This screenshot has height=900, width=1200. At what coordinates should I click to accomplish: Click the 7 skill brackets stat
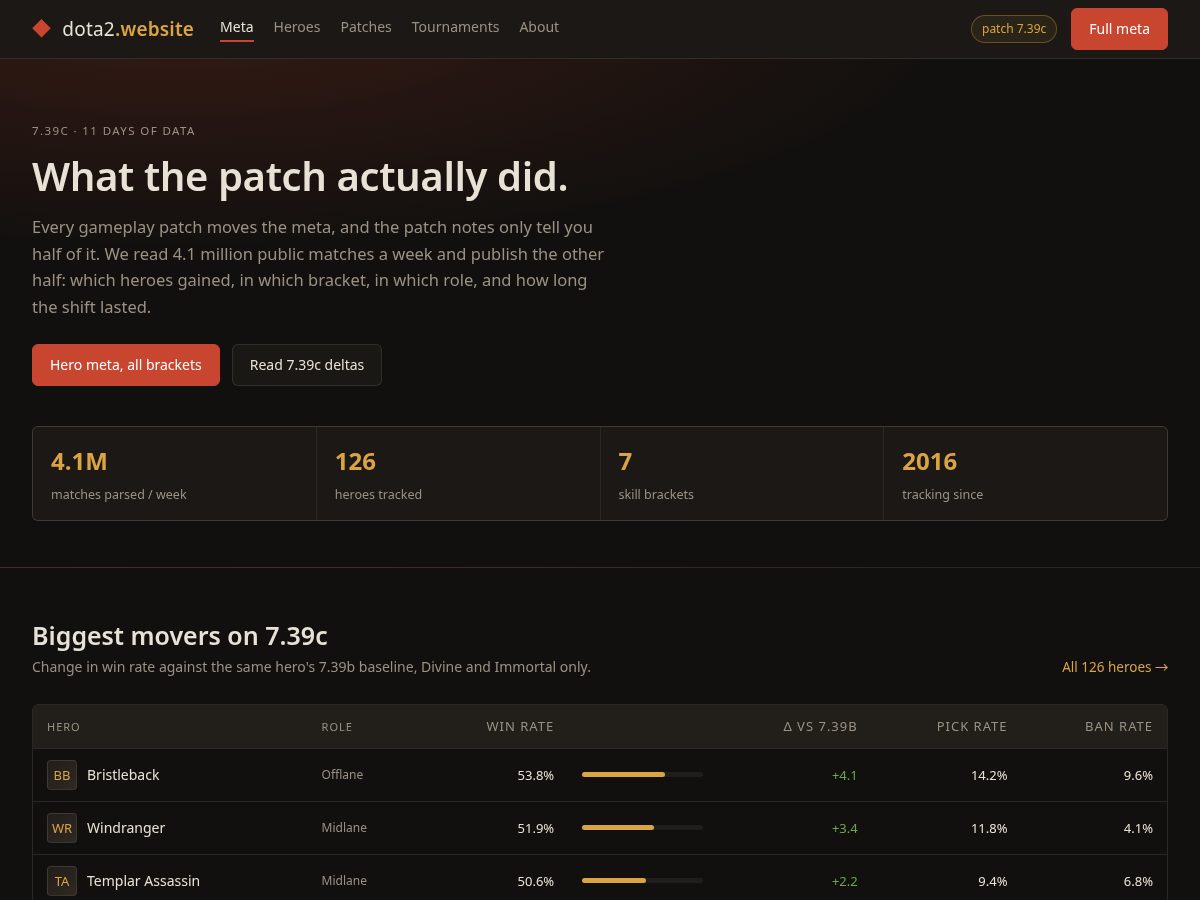tap(742, 474)
